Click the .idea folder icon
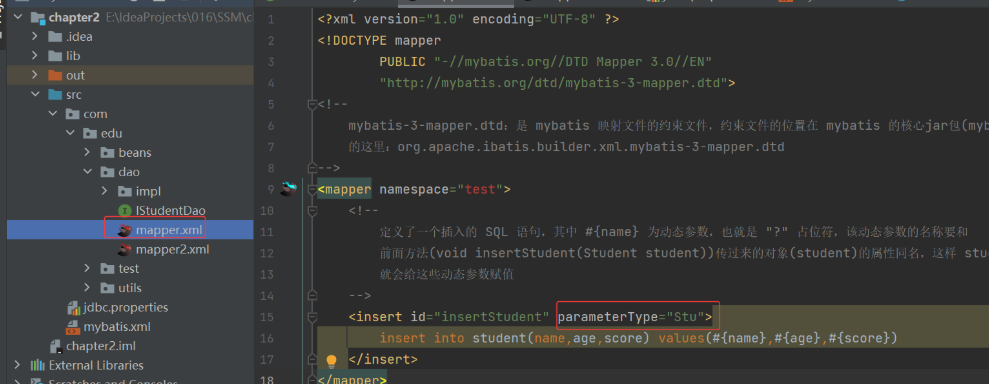 tap(56, 37)
